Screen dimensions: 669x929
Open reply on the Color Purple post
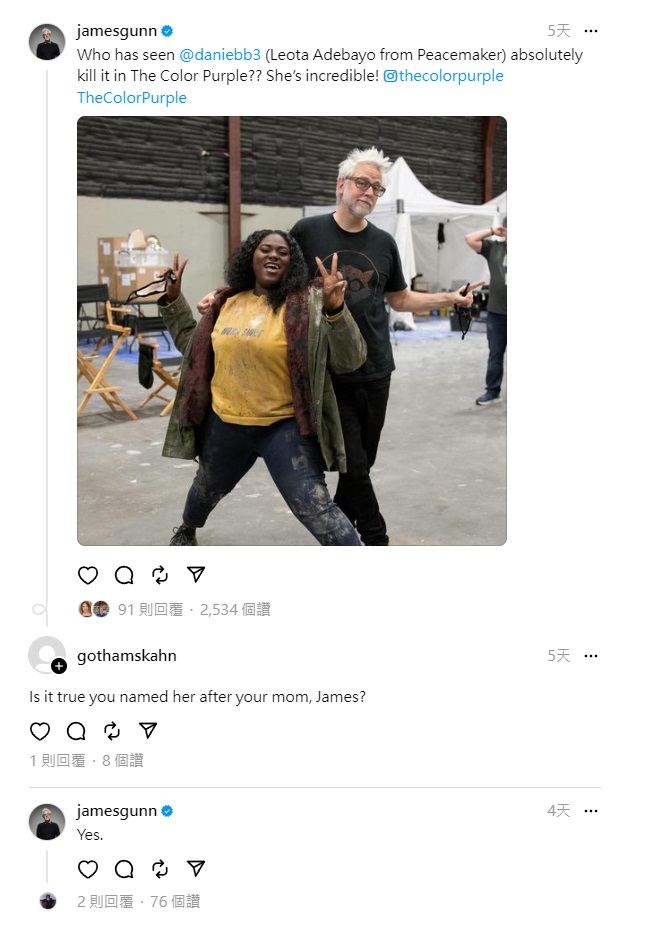point(124,575)
